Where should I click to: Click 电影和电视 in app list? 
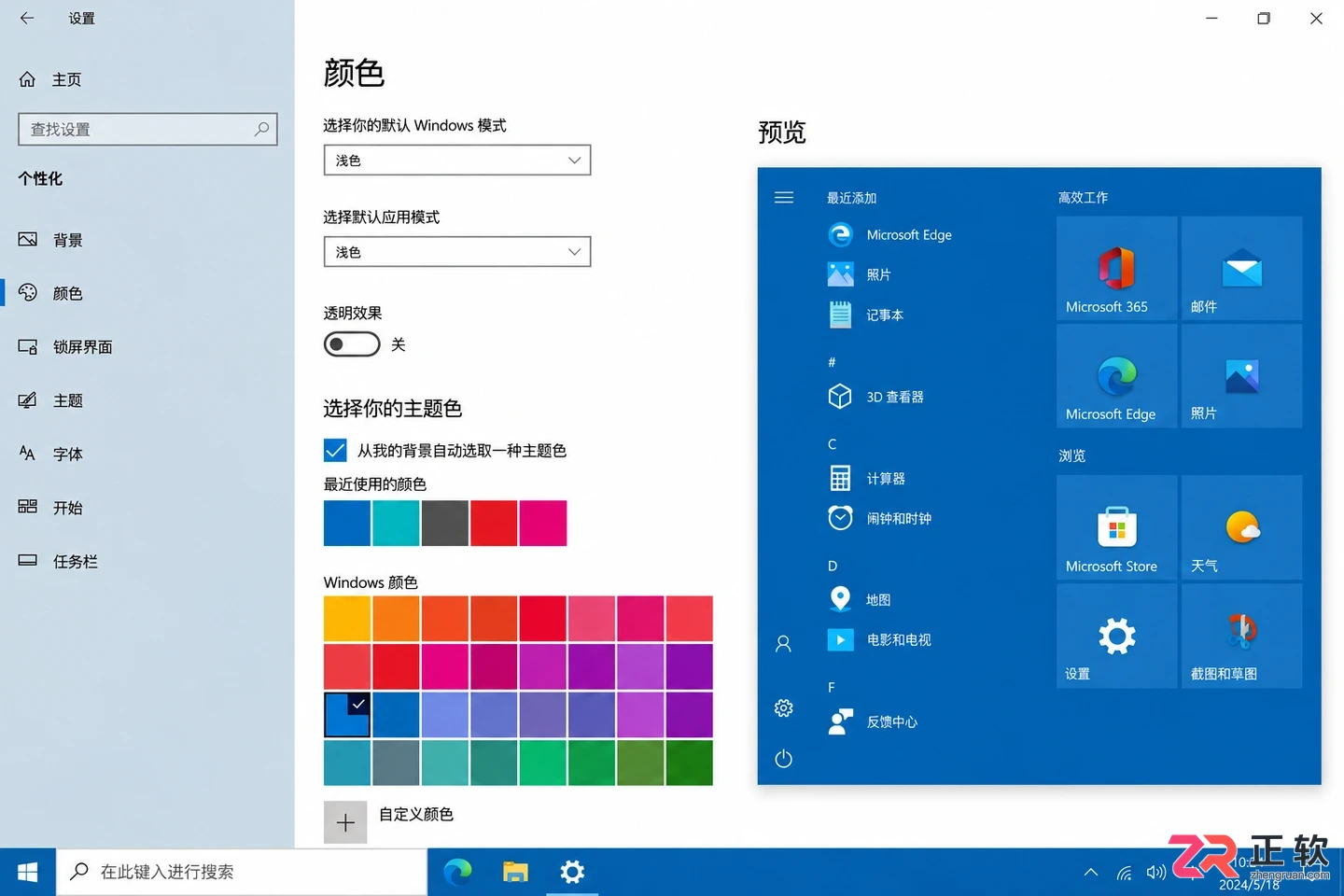point(880,639)
